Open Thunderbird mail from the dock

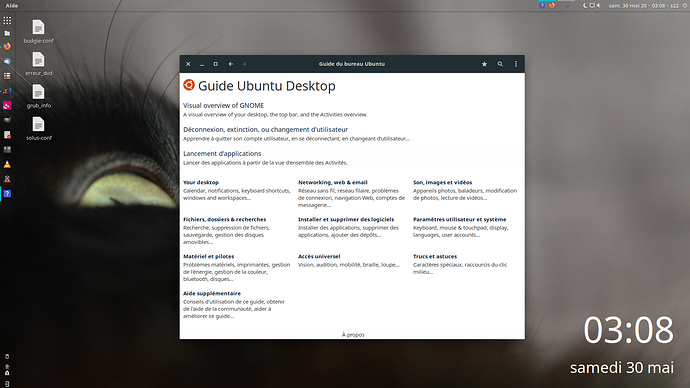pyautogui.click(x=7, y=61)
